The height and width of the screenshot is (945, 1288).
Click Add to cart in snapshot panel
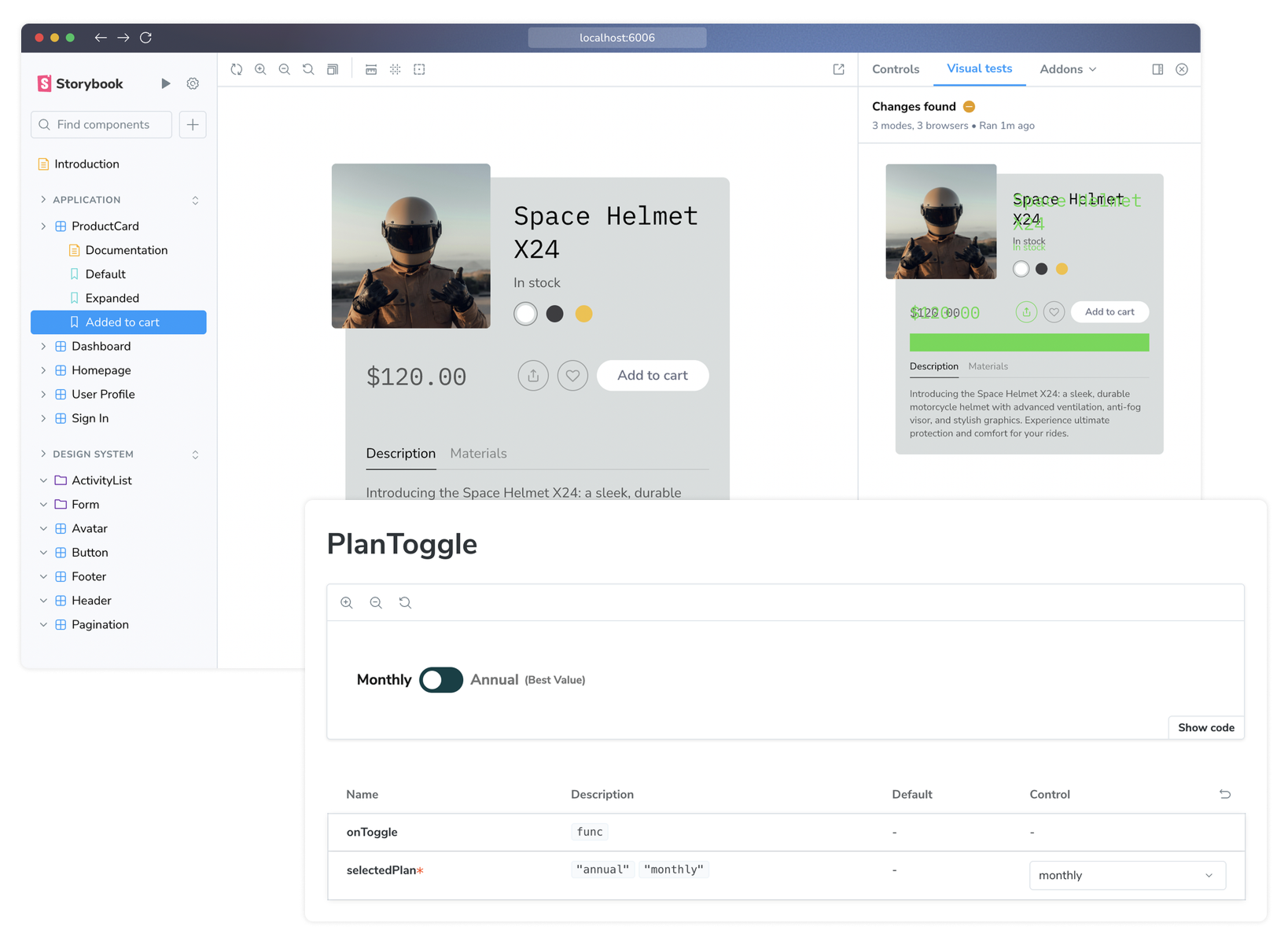click(x=1110, y=312)
